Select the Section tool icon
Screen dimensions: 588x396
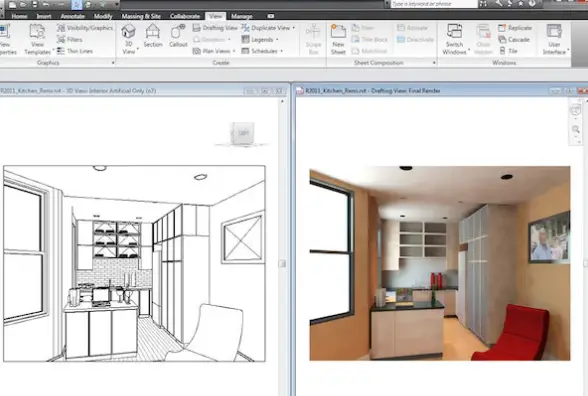[153, 31]
